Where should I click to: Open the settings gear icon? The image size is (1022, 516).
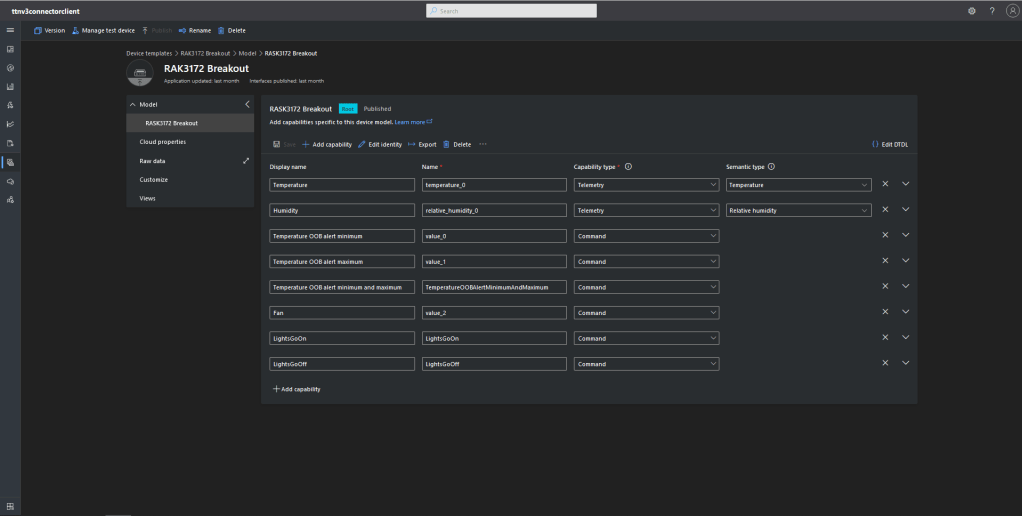coord(972,11)
